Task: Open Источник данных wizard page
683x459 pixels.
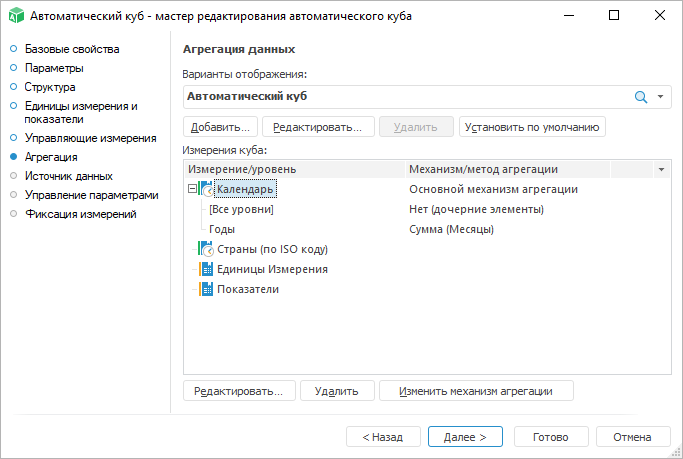Action: [x=69, y=176]
